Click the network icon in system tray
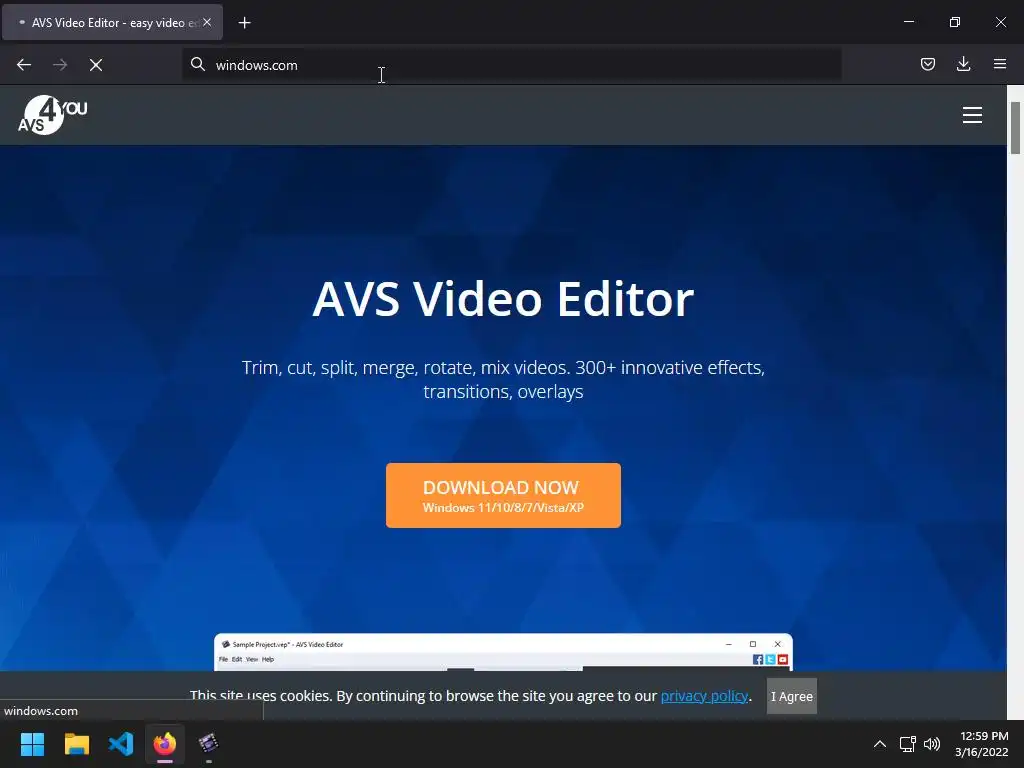Screen dimensions: 1024x768 pos(908,744)
